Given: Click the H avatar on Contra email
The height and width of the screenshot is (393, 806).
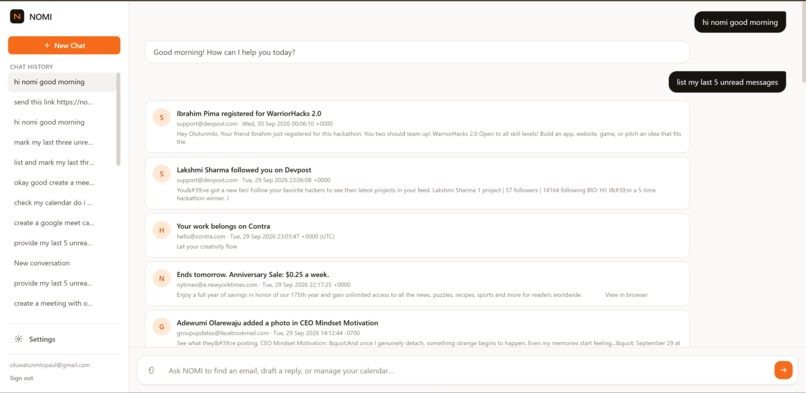Looking at the screenshot, I should click(x=161, y=230).
